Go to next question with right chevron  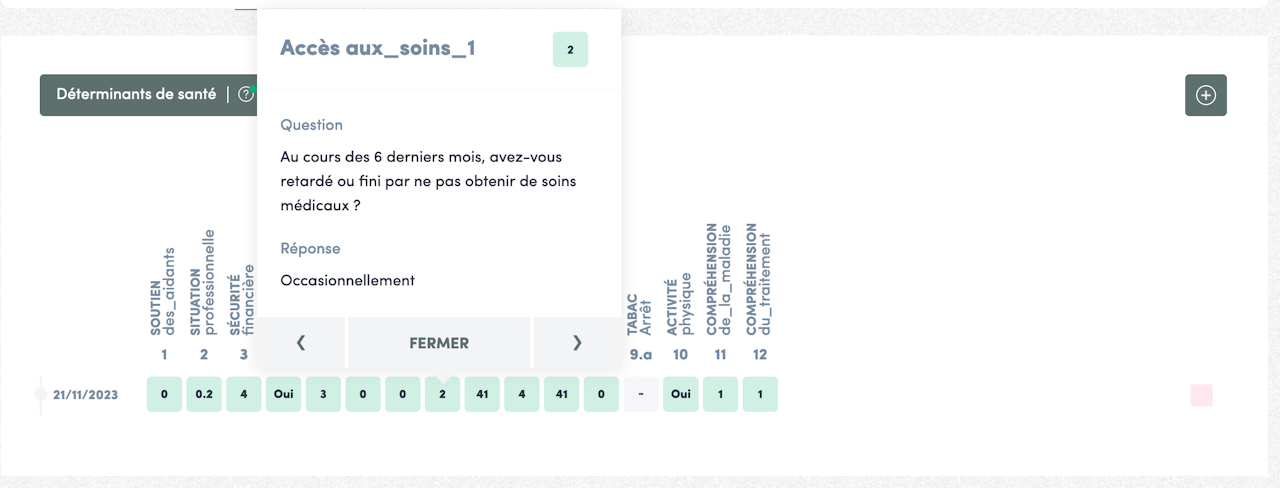point(576,343)
